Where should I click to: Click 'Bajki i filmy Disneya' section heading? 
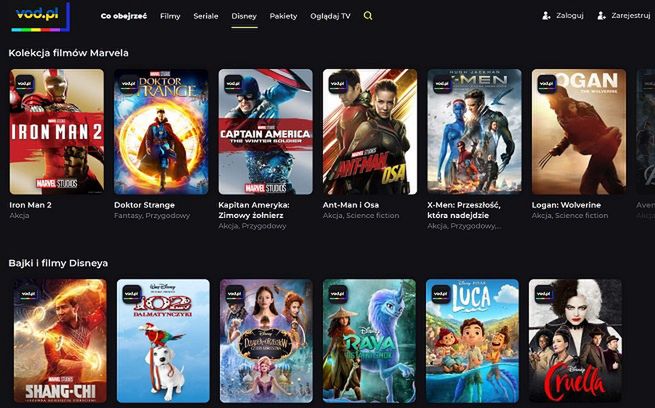58,263
